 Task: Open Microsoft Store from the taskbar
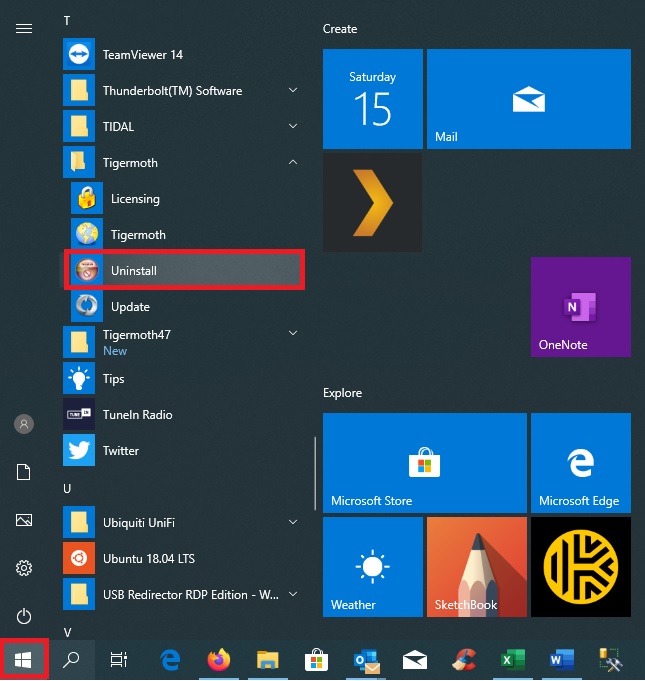pyautogui.click(x=316, y=660)
